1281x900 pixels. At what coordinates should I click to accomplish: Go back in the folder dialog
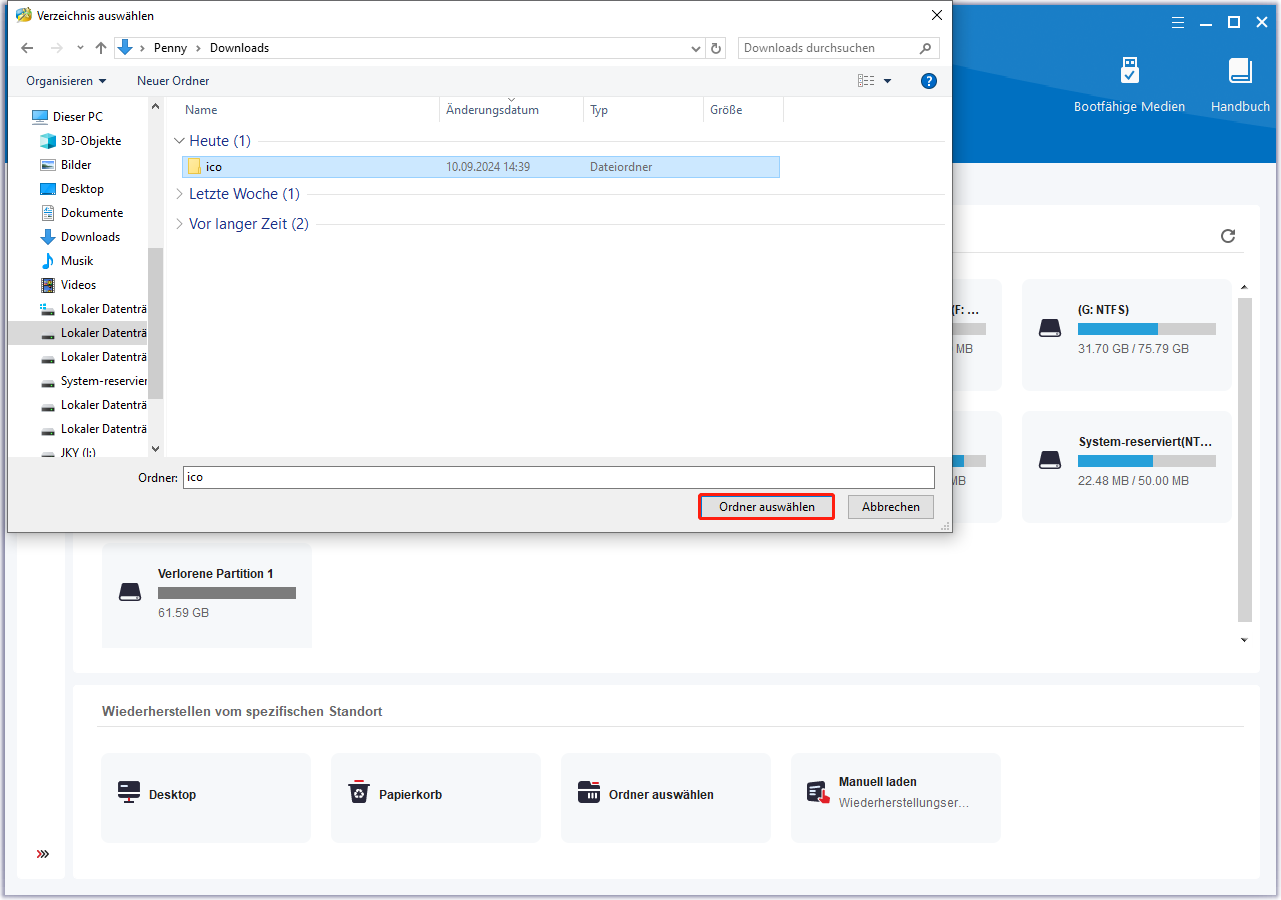coord(27,48)
